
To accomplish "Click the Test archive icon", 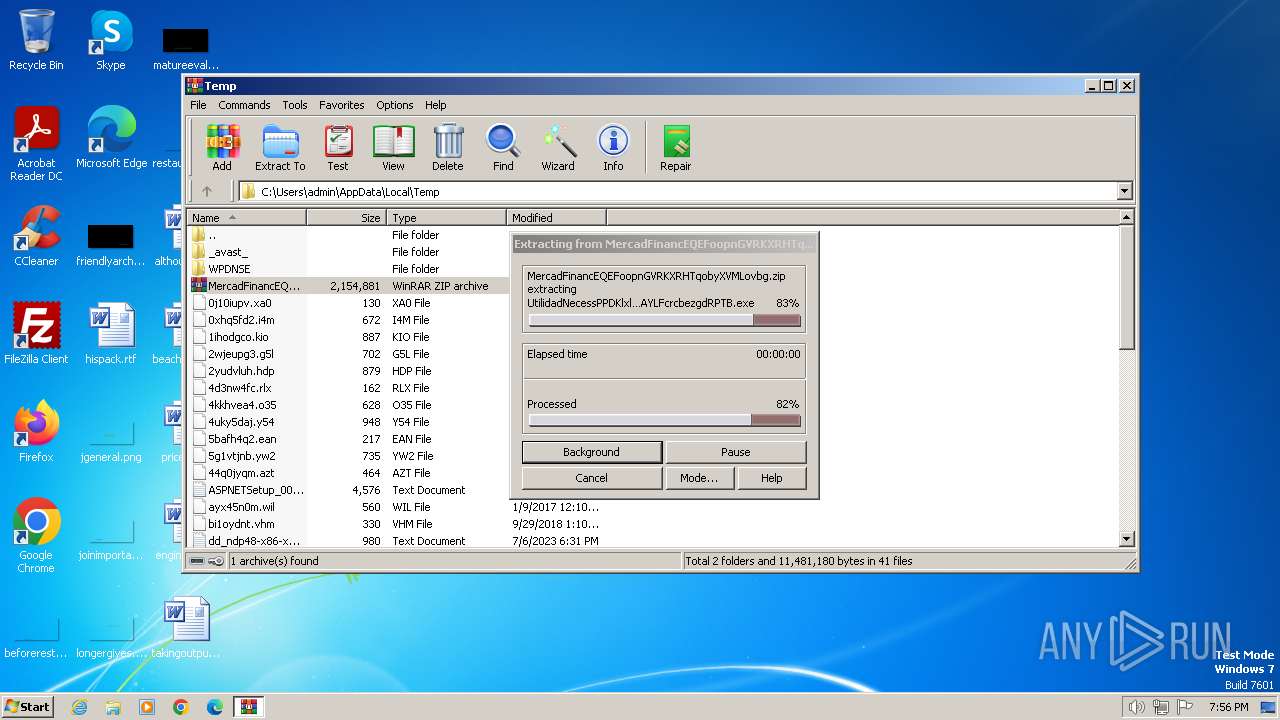I will click(x=338, y=148).
